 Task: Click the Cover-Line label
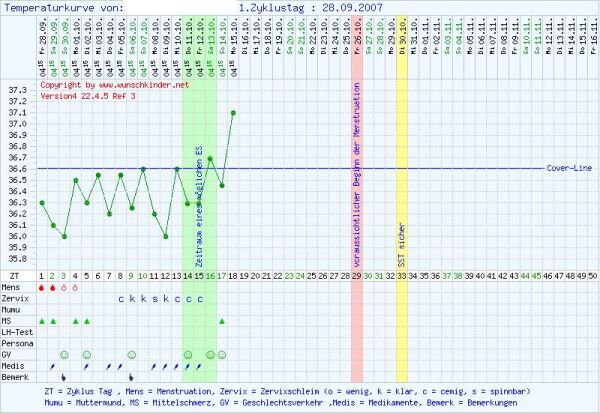pos(569,168)
